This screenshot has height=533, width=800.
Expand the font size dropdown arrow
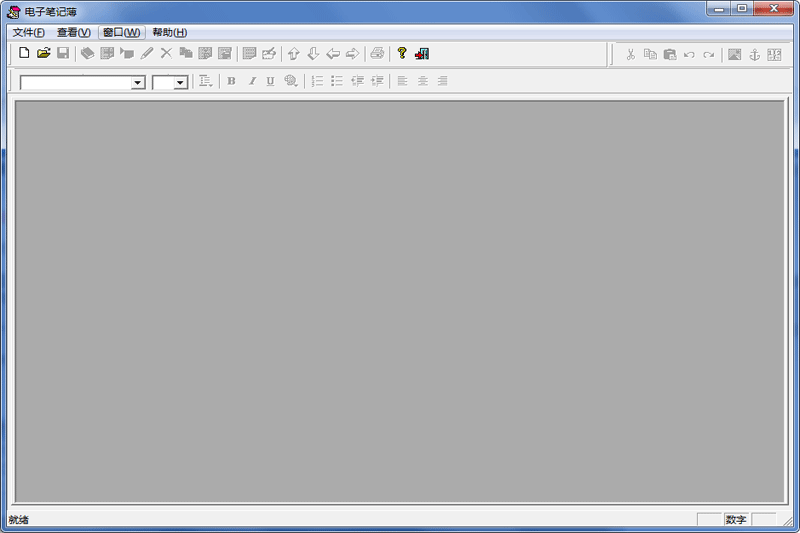coord(180,83)
